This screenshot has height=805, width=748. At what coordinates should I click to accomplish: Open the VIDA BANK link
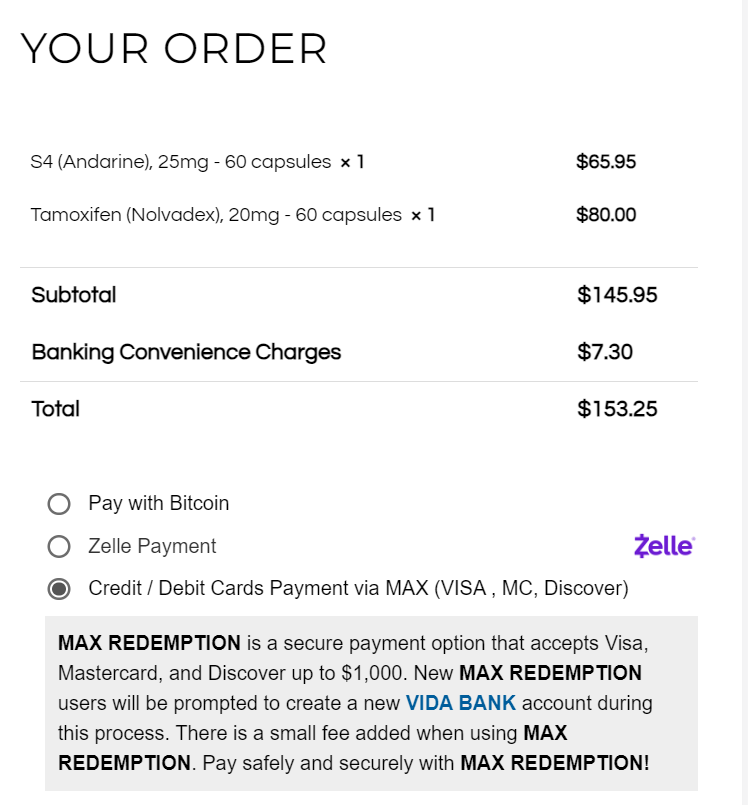pyautogui.click(x=460, y=702)
